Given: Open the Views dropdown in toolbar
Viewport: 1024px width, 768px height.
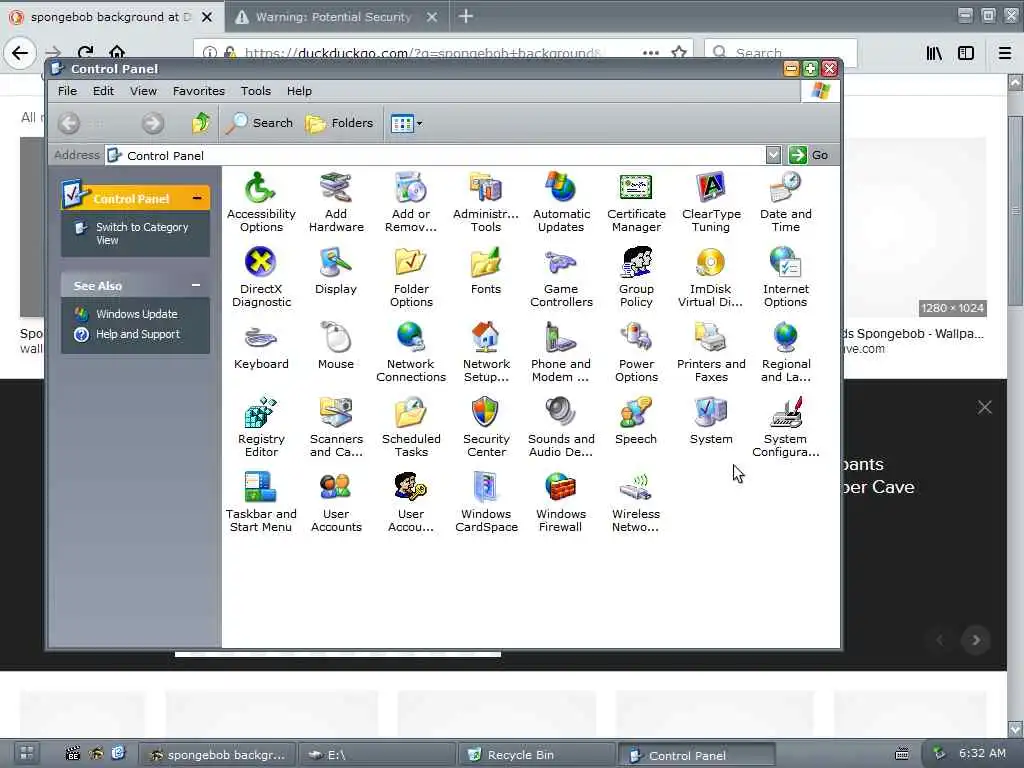Looking at the screenshot, I should coord(406,123).
